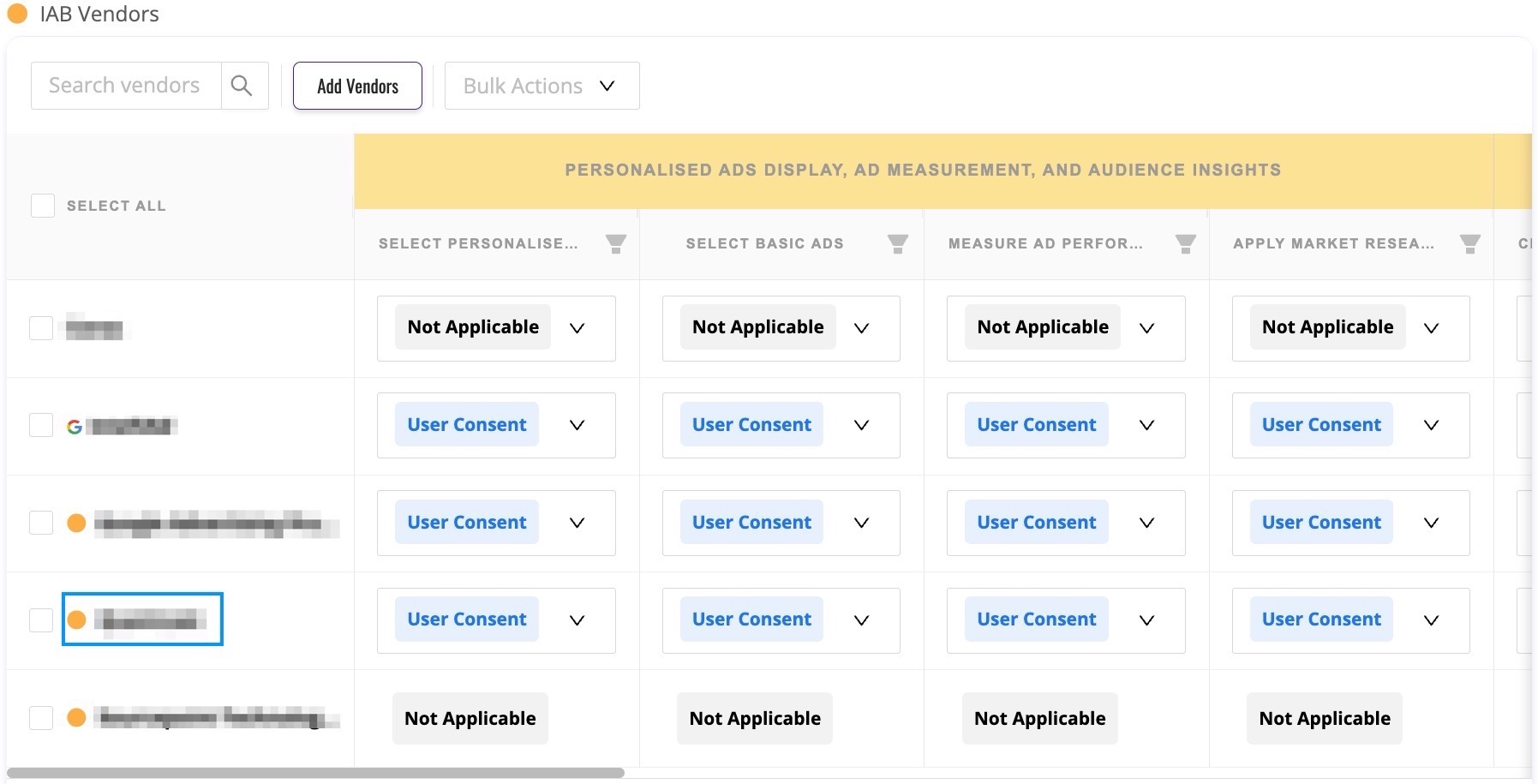Open Google row Apply Market Resea dropdown

tap(1350, 425)
